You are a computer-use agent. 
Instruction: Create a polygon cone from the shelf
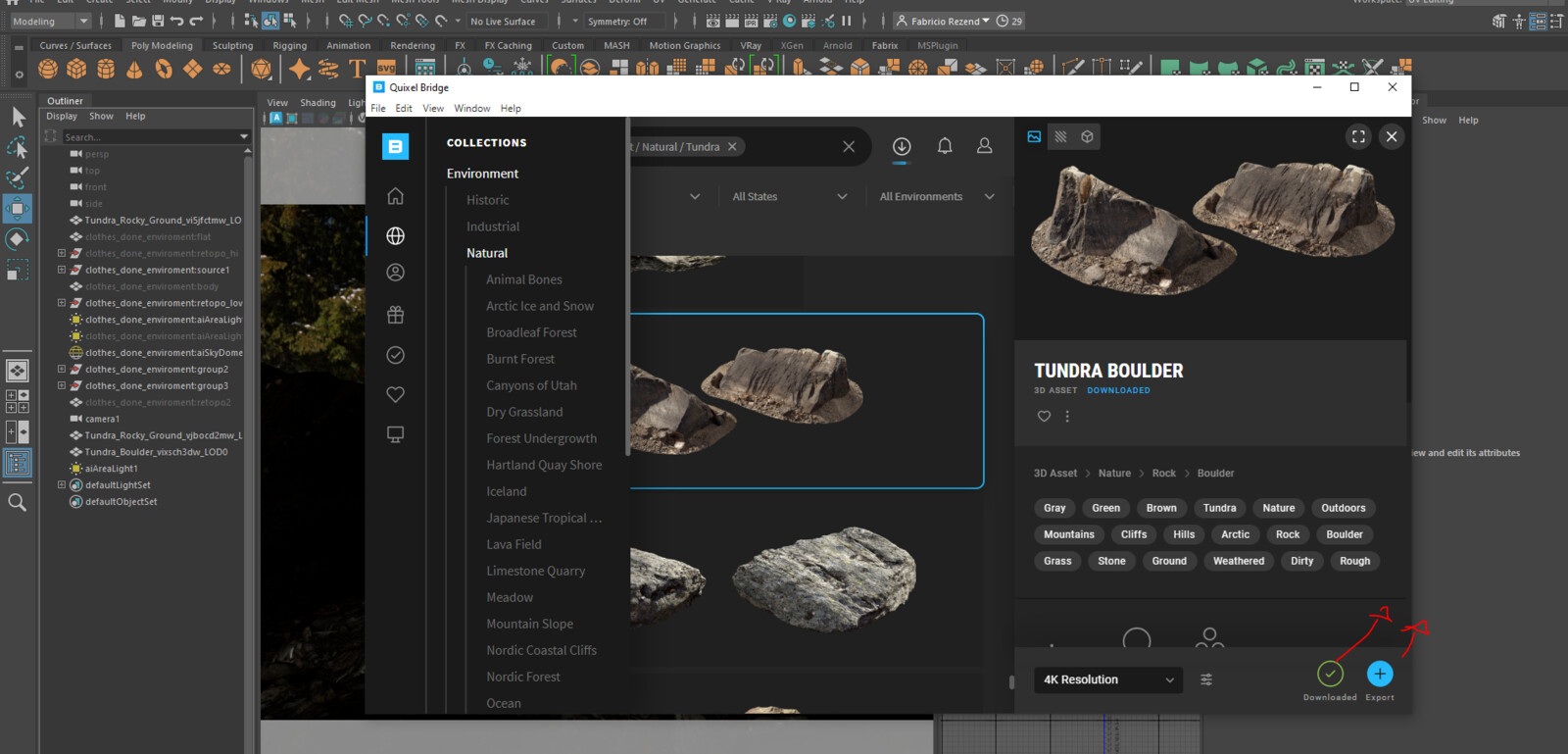[134, 69]
